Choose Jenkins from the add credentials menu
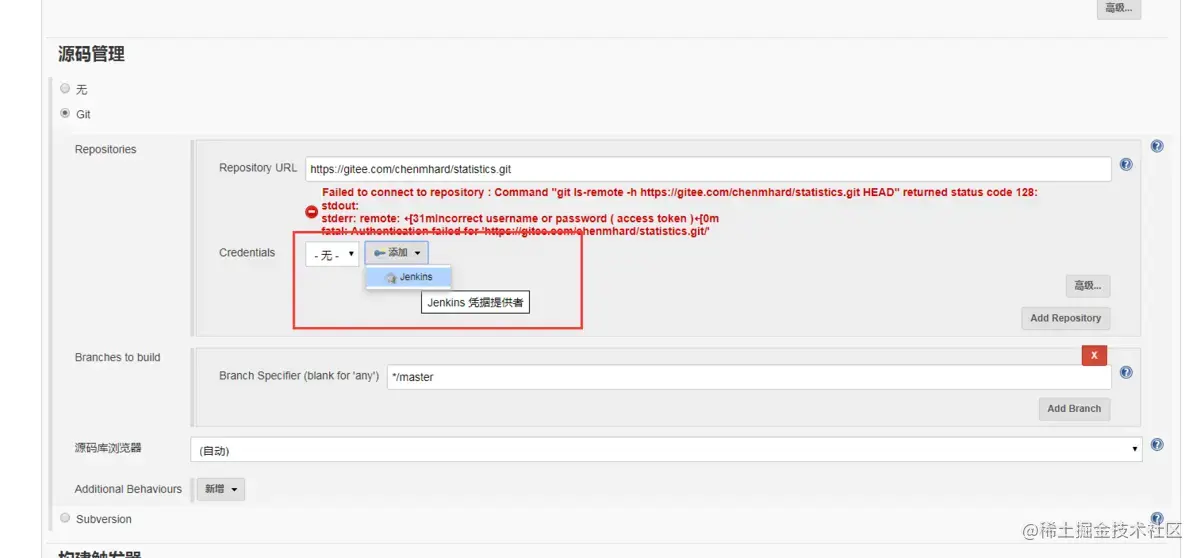This screenshot has height=558, width=1200. pos(409,277)
